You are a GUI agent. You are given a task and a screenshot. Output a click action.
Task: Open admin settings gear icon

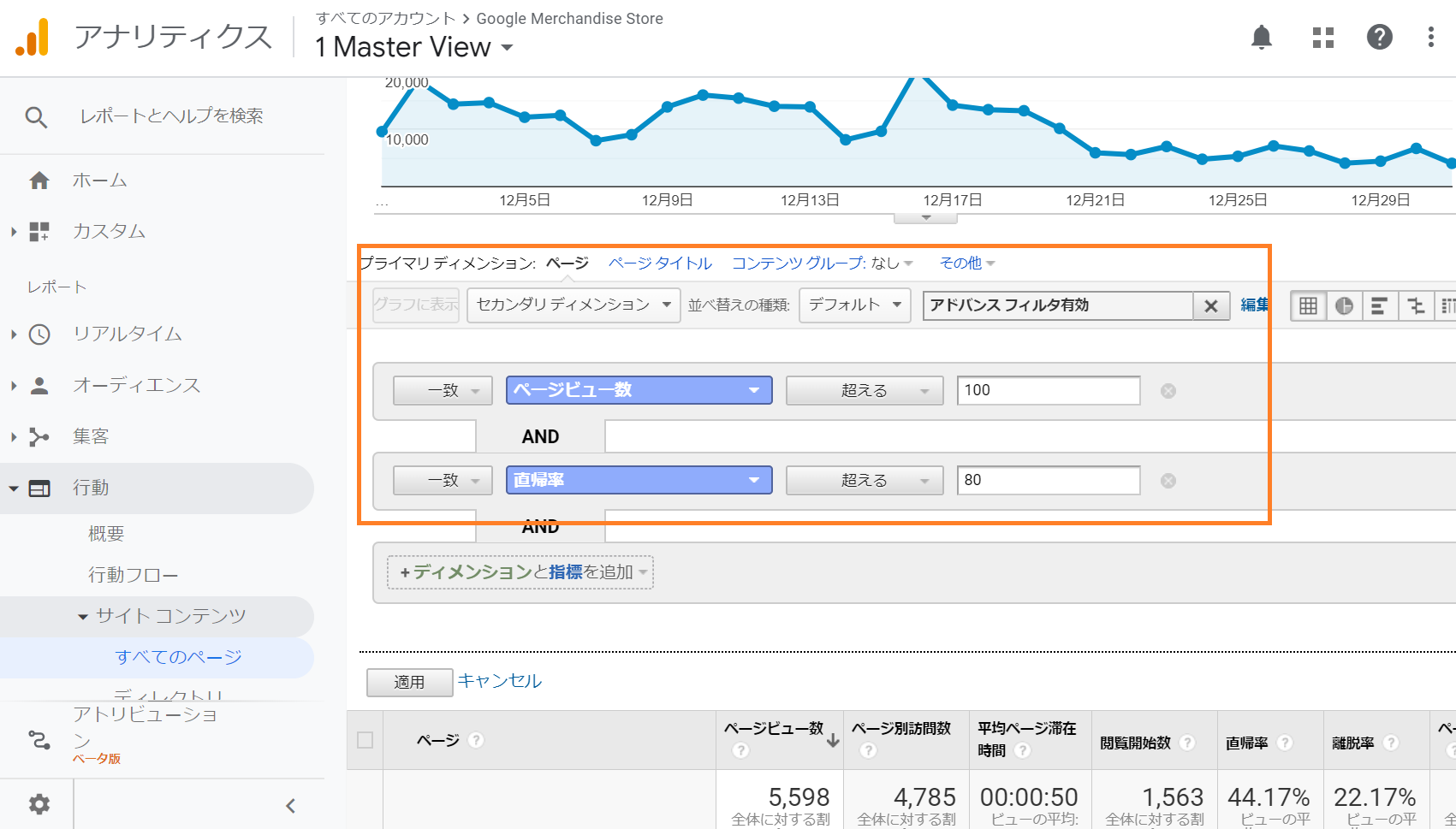coord(39,804)
